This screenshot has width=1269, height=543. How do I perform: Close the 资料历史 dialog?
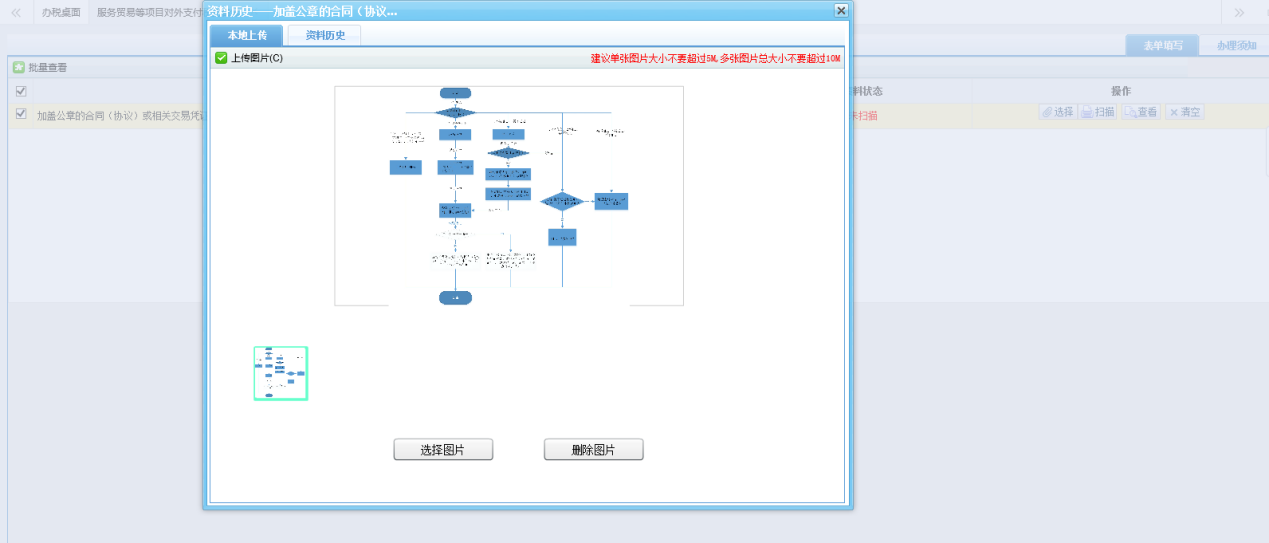coord(841,10)
